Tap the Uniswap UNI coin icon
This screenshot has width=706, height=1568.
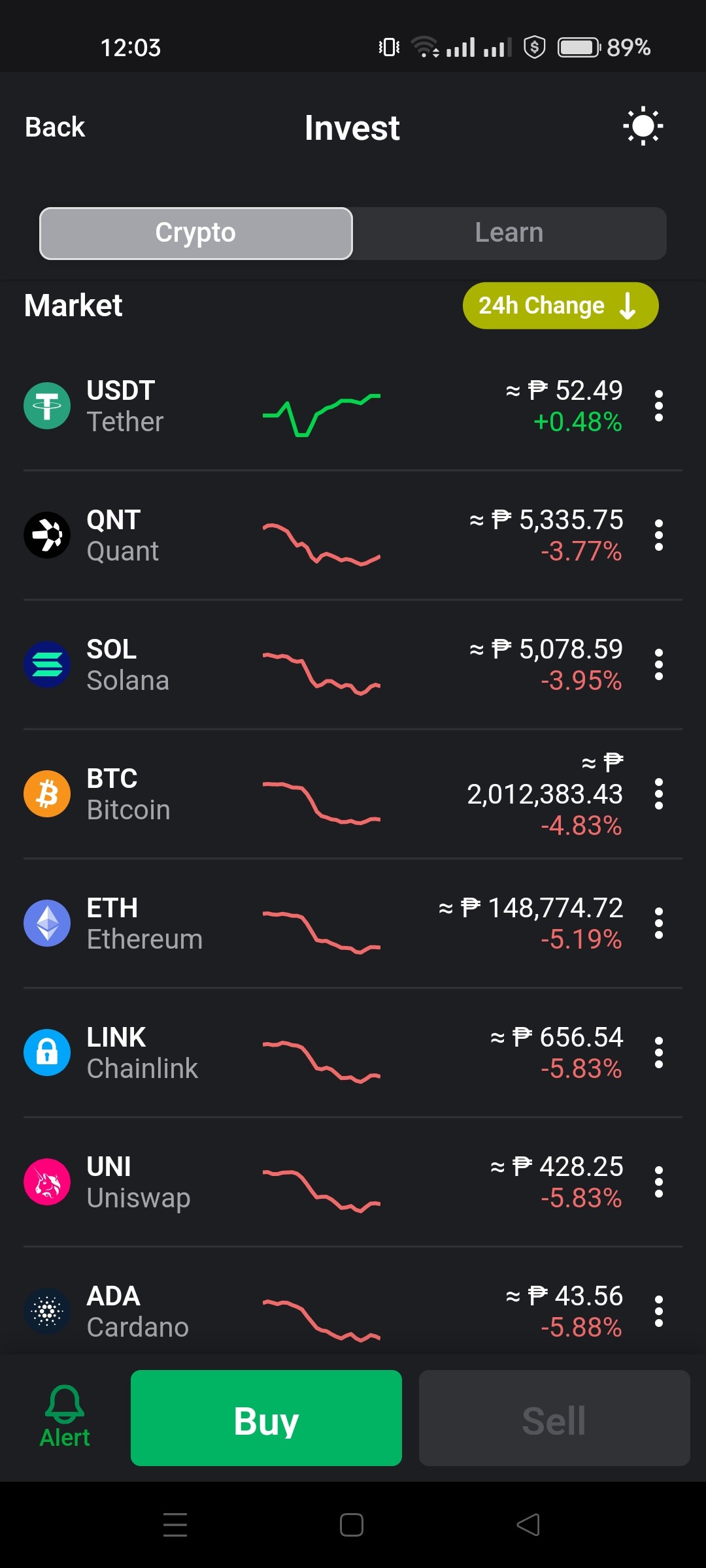(47, 1182)
